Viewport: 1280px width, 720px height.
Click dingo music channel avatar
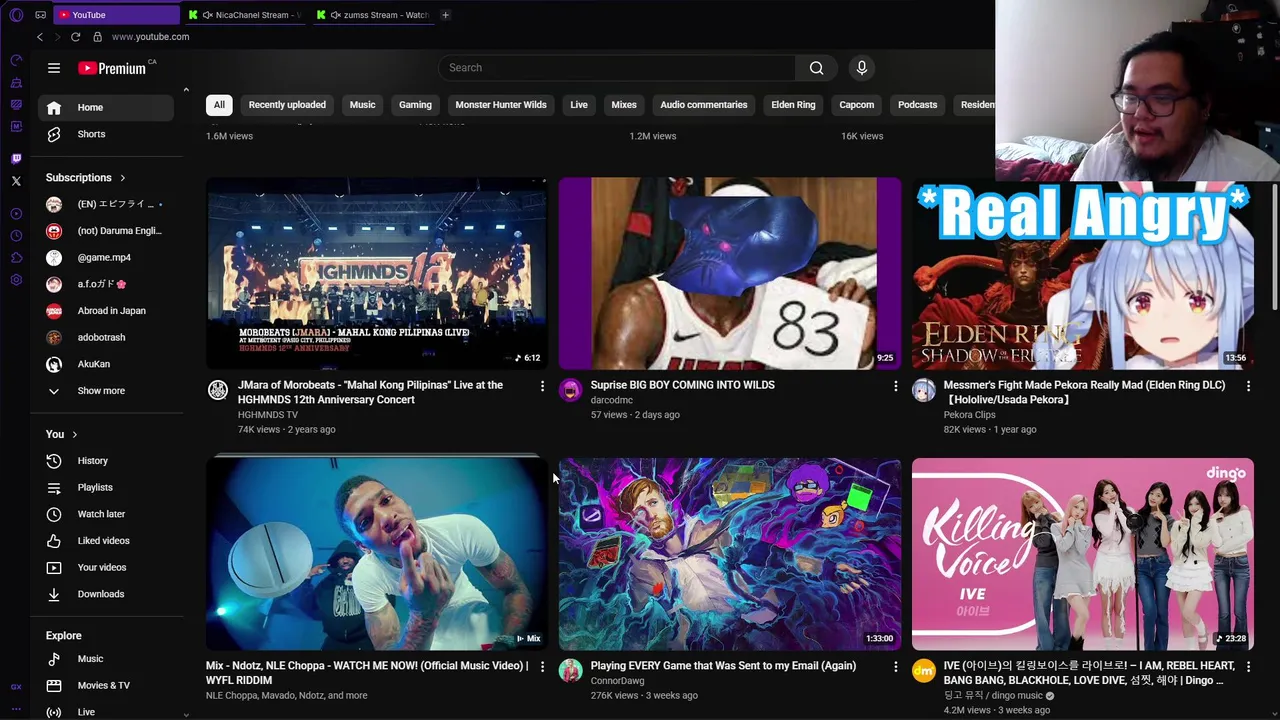(923, 671)
